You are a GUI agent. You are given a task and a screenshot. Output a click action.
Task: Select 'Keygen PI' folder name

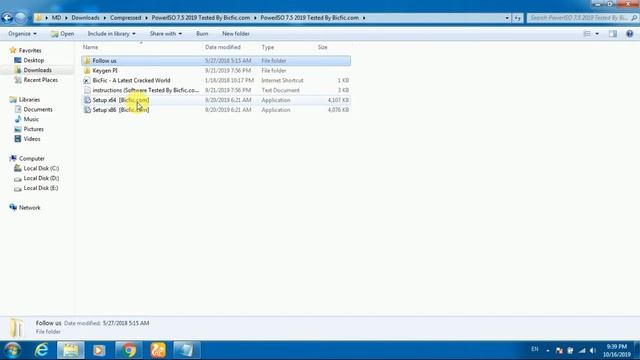click(105, 71)
